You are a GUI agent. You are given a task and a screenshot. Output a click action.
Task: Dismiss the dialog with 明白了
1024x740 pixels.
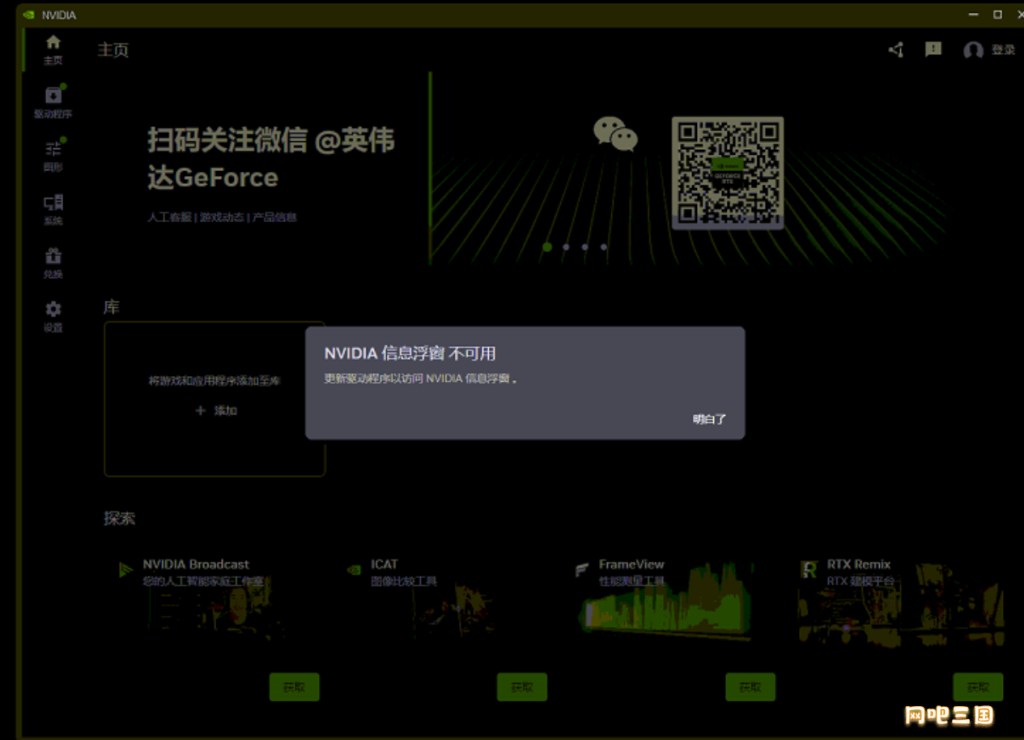[709, 419]
